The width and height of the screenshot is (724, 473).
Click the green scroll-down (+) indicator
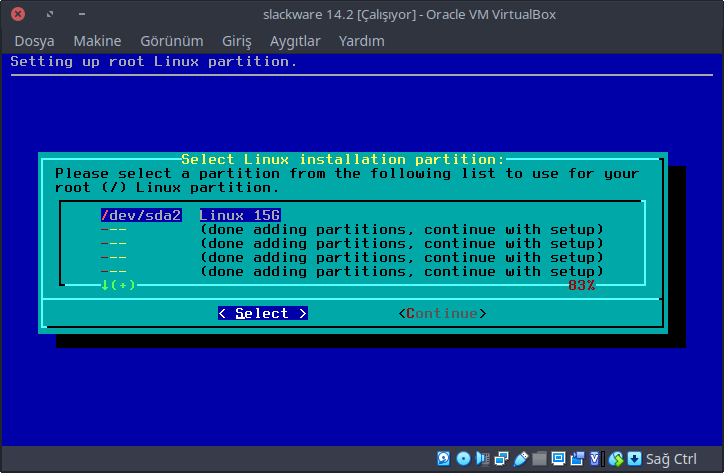(x=118, y=285)
